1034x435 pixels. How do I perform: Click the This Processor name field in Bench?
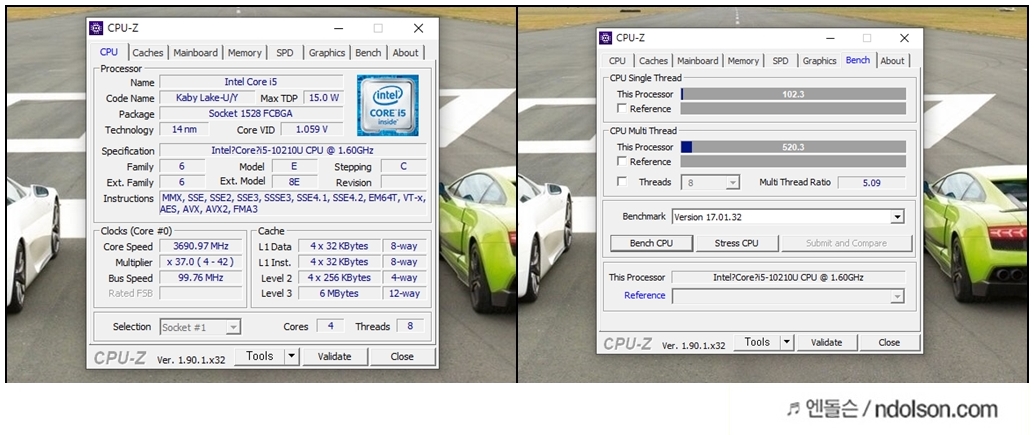789,277
